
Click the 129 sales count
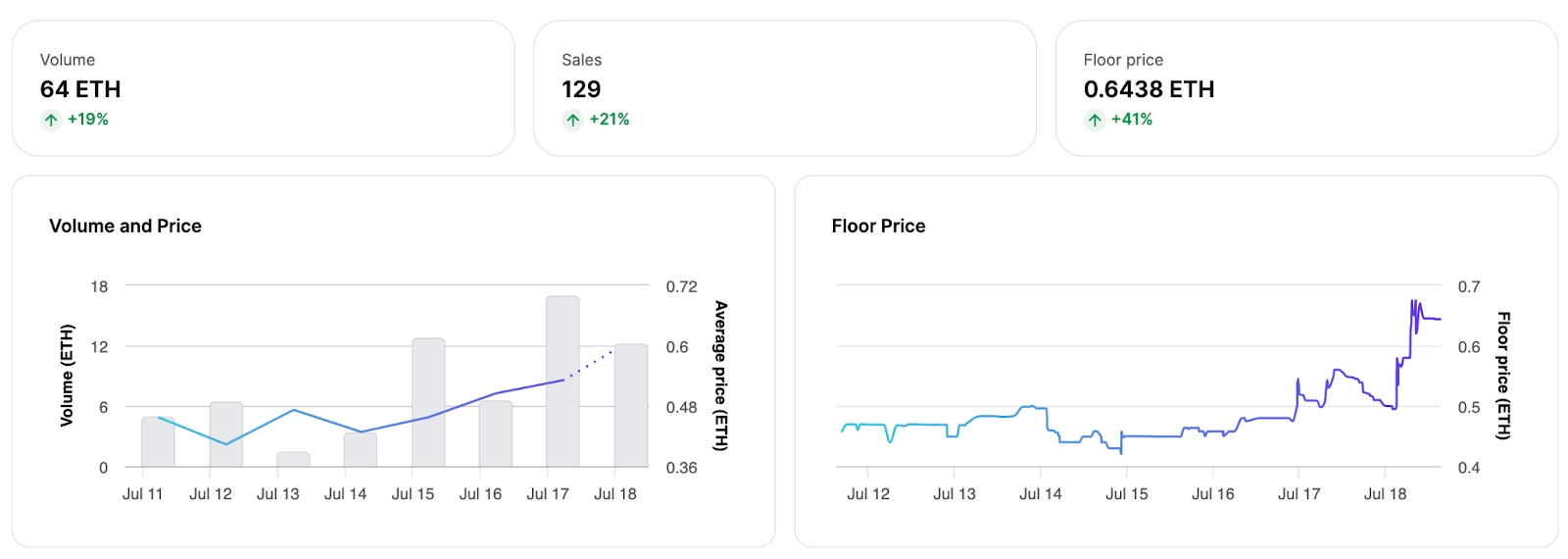pyautogui.click(x=581, y=89)
